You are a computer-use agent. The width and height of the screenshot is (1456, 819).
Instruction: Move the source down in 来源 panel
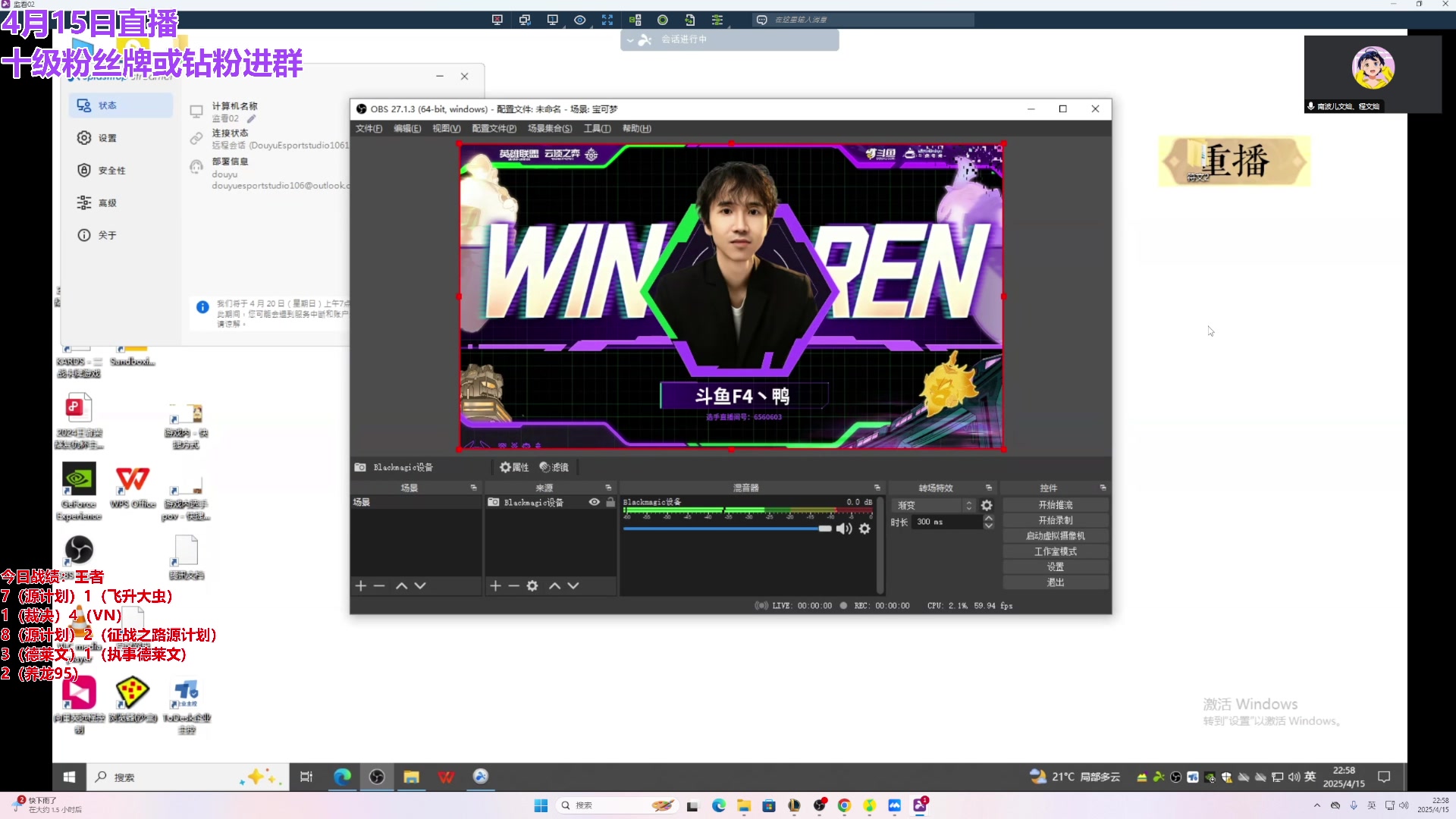click(x=573, y=585)
